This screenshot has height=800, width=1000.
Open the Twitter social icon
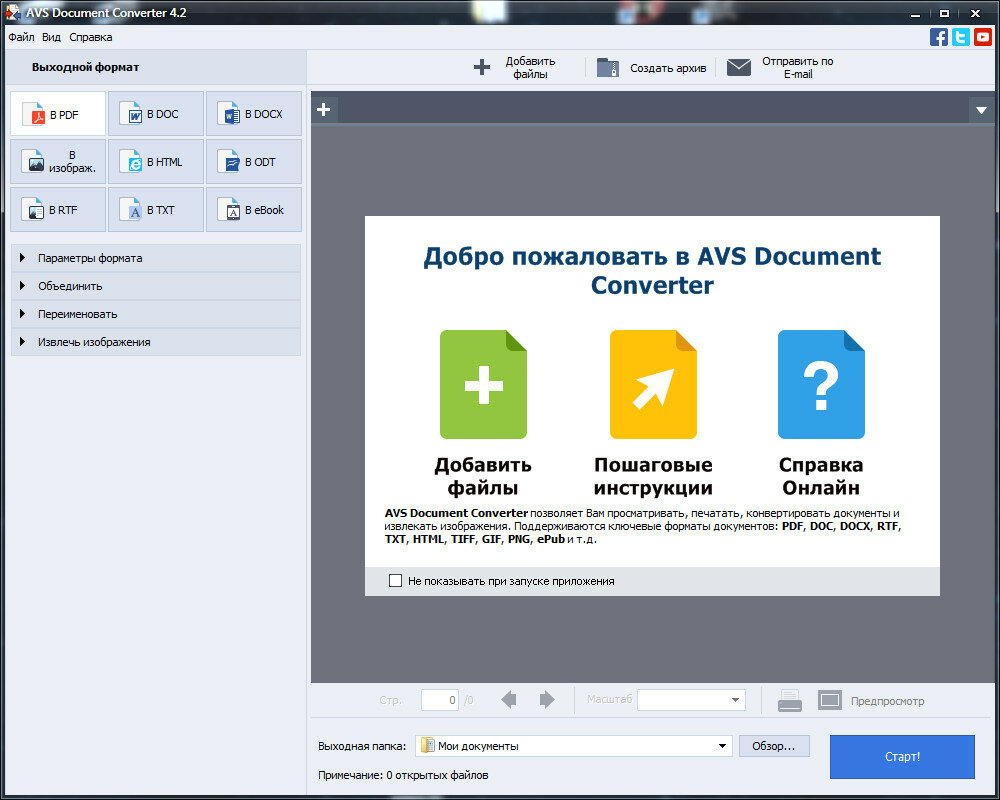point(960,37)
